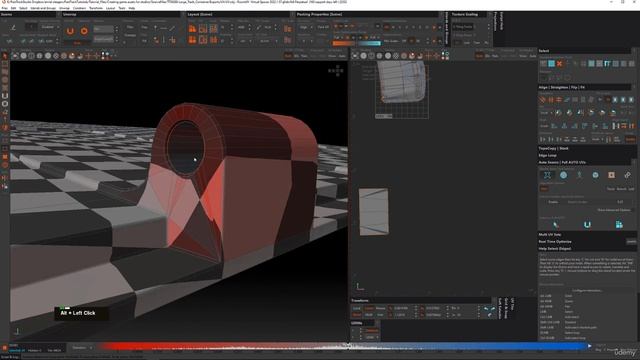Click the blue pack icon at Auto Seams panel bottom
This screenshot has height=360, width=640.
619,224
